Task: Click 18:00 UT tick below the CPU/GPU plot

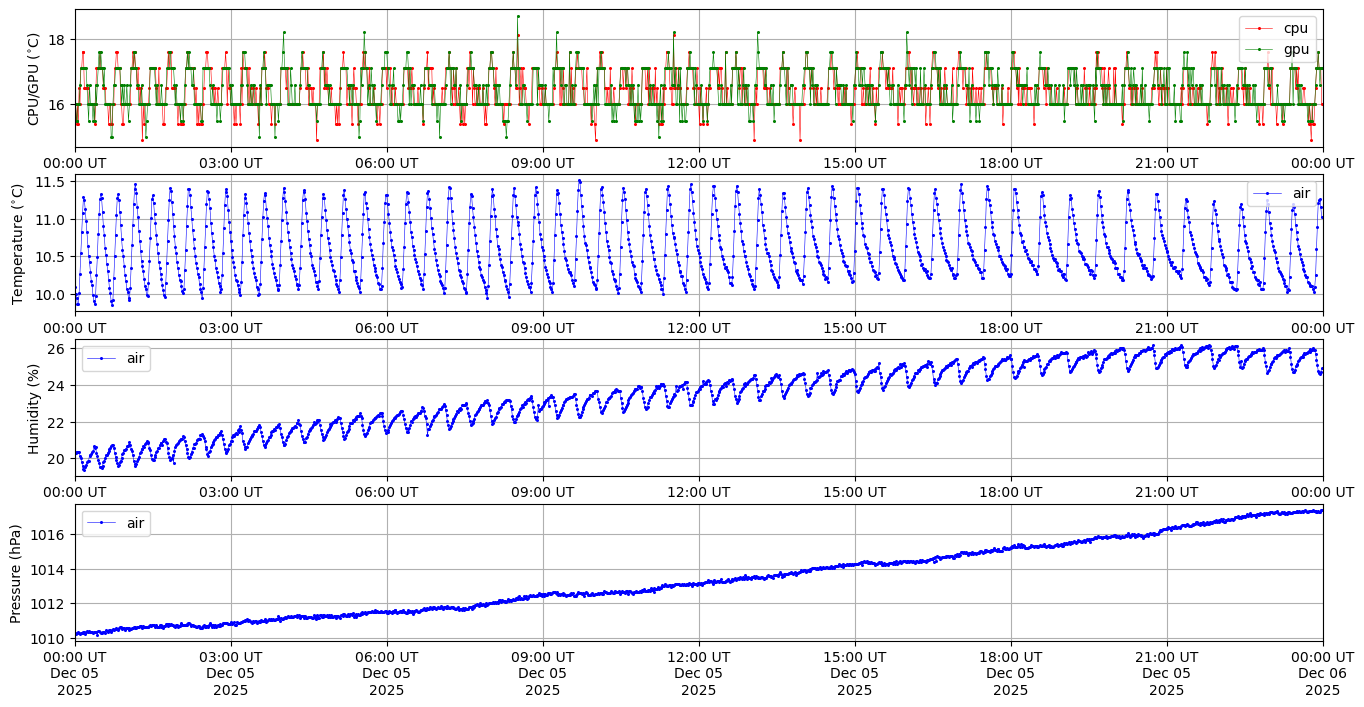Action: [1010, 163]
